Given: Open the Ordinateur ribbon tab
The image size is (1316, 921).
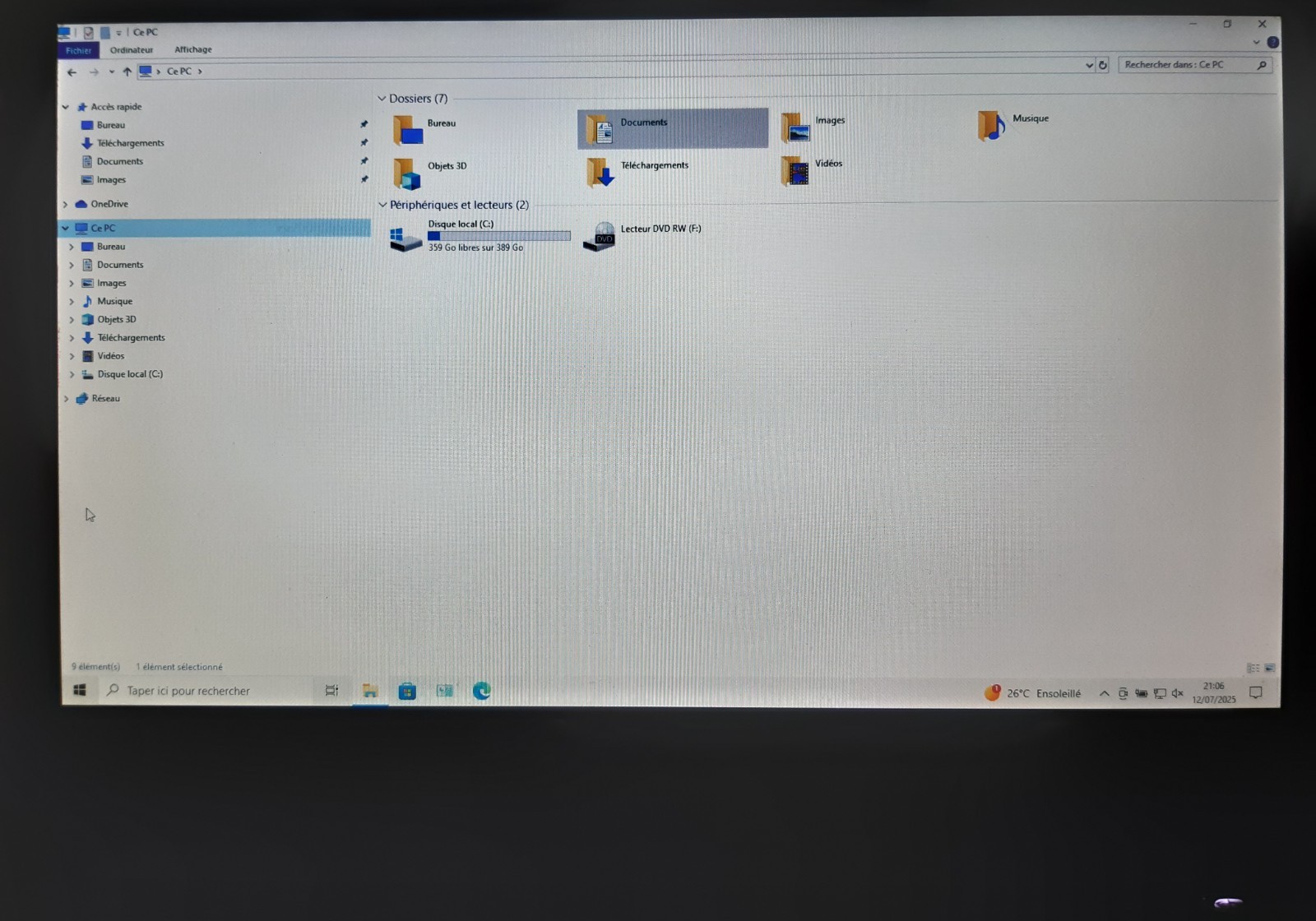Looking at the screenshot, I should click(132, 50).
